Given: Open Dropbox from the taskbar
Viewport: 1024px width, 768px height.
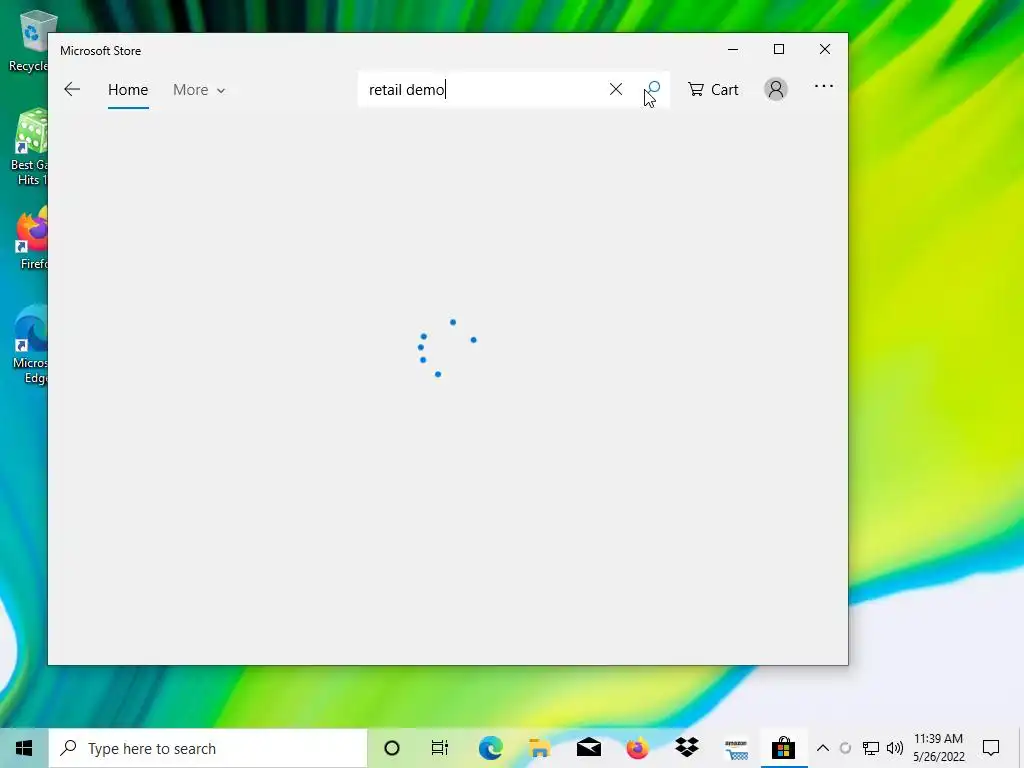Looking at the screenshot, I should [686, 748].
